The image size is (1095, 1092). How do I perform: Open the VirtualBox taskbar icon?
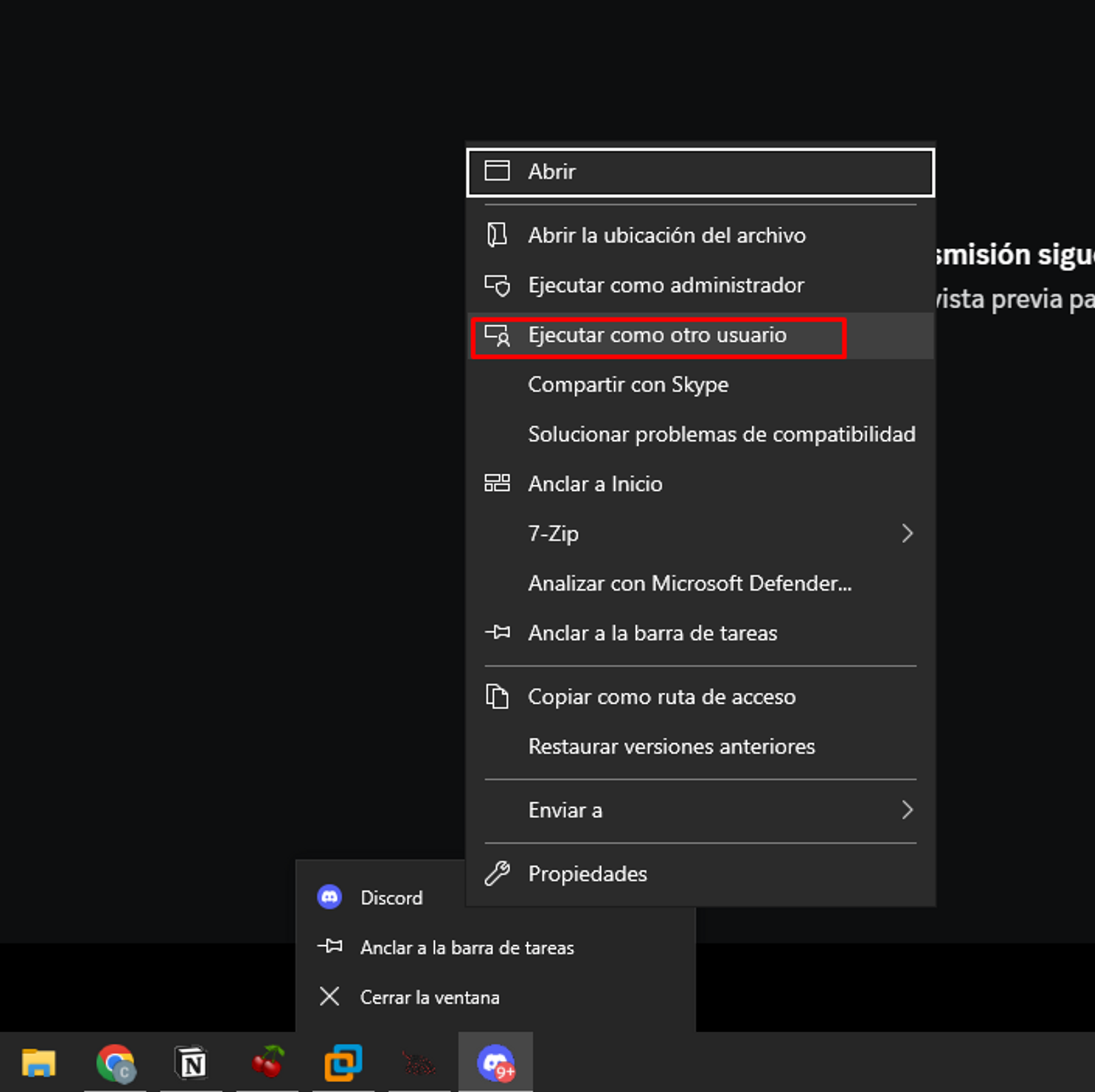343,1061
